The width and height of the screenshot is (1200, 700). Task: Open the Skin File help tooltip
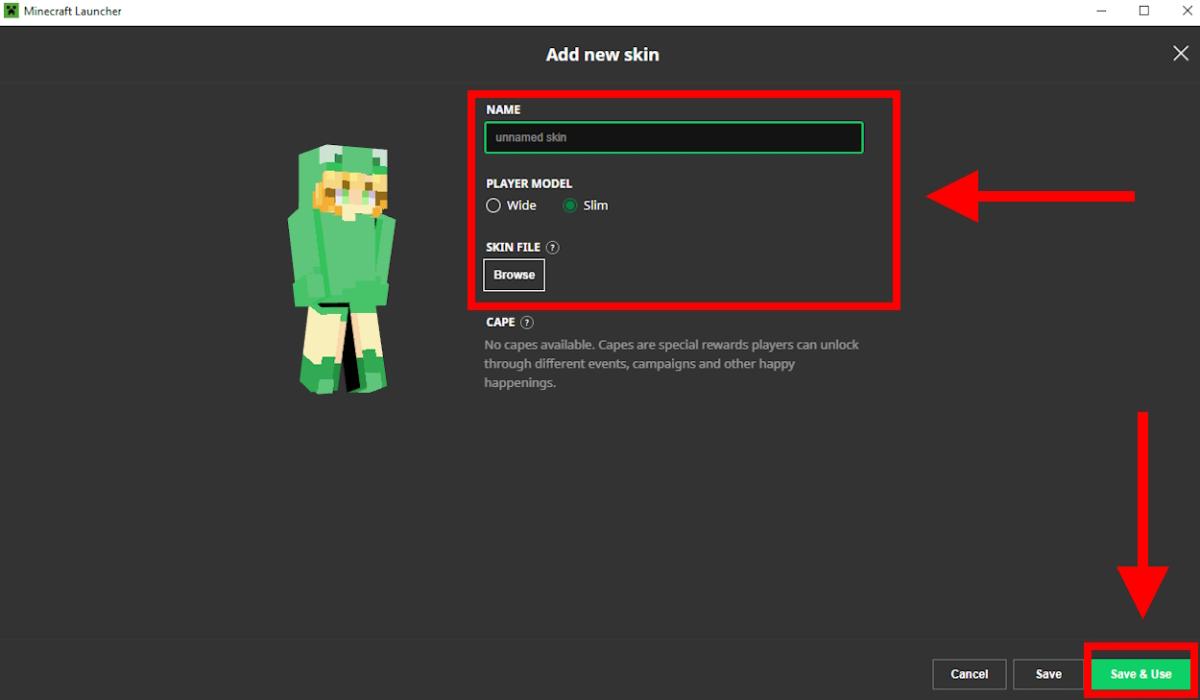(552, 247)
